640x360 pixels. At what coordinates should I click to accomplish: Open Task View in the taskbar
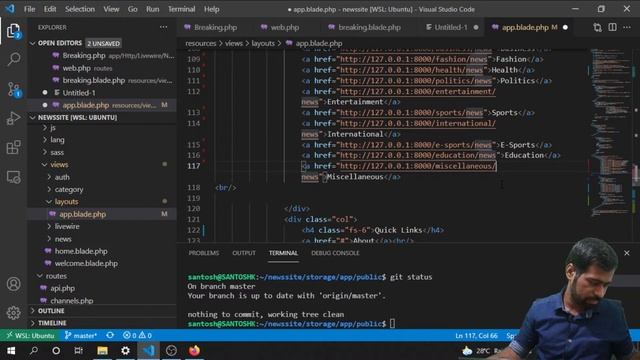pos(78,351)
